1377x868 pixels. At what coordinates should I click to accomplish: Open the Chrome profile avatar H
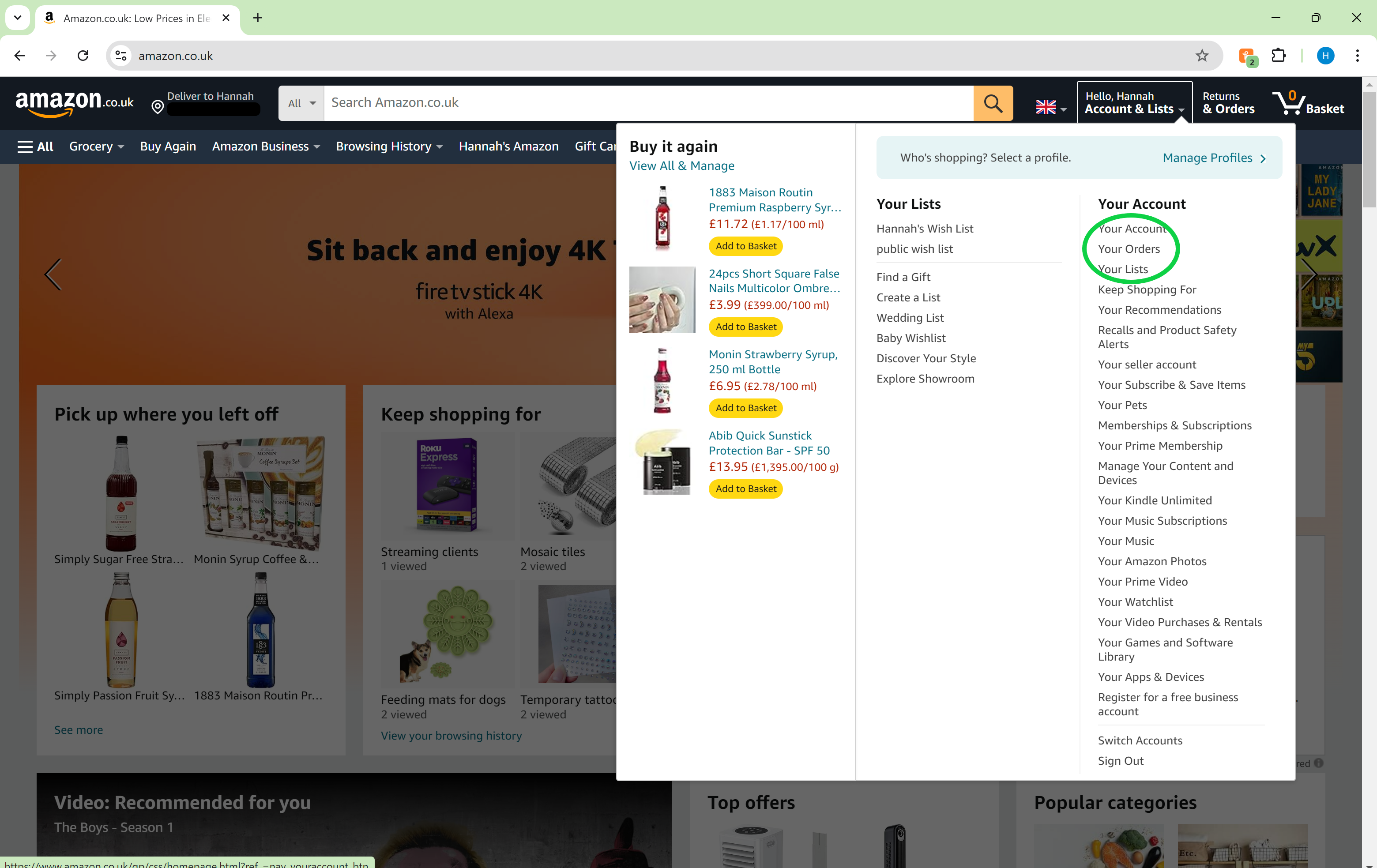(x=1325, y=56)
